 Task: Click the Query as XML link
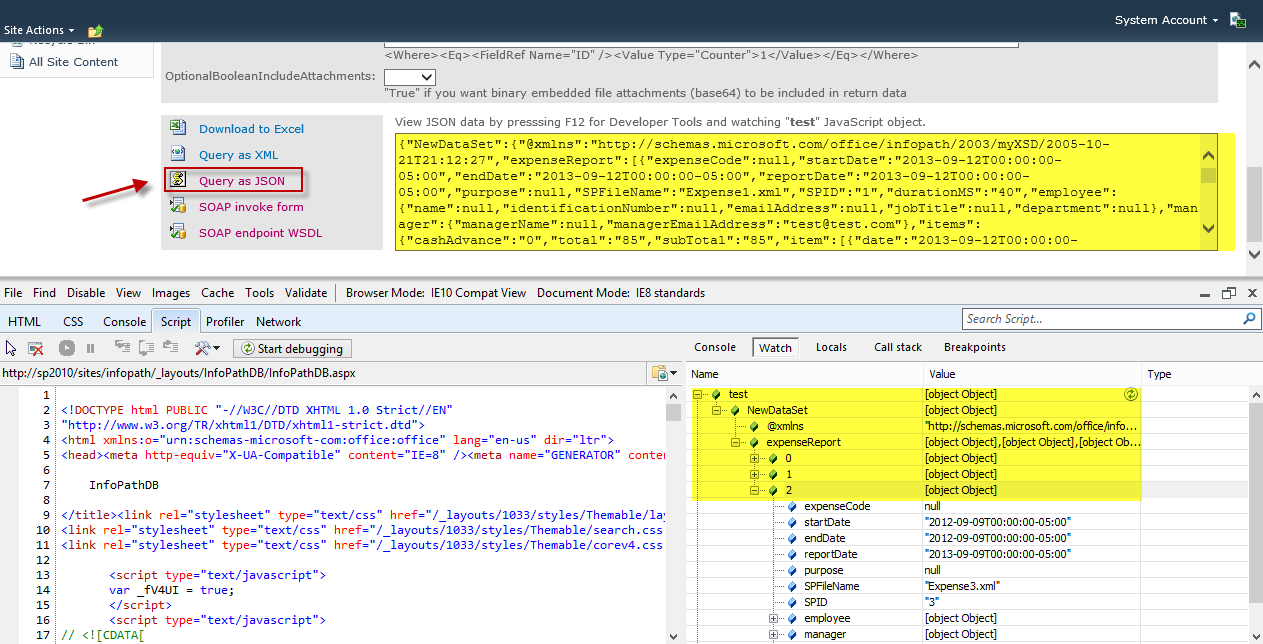point(238,155)
